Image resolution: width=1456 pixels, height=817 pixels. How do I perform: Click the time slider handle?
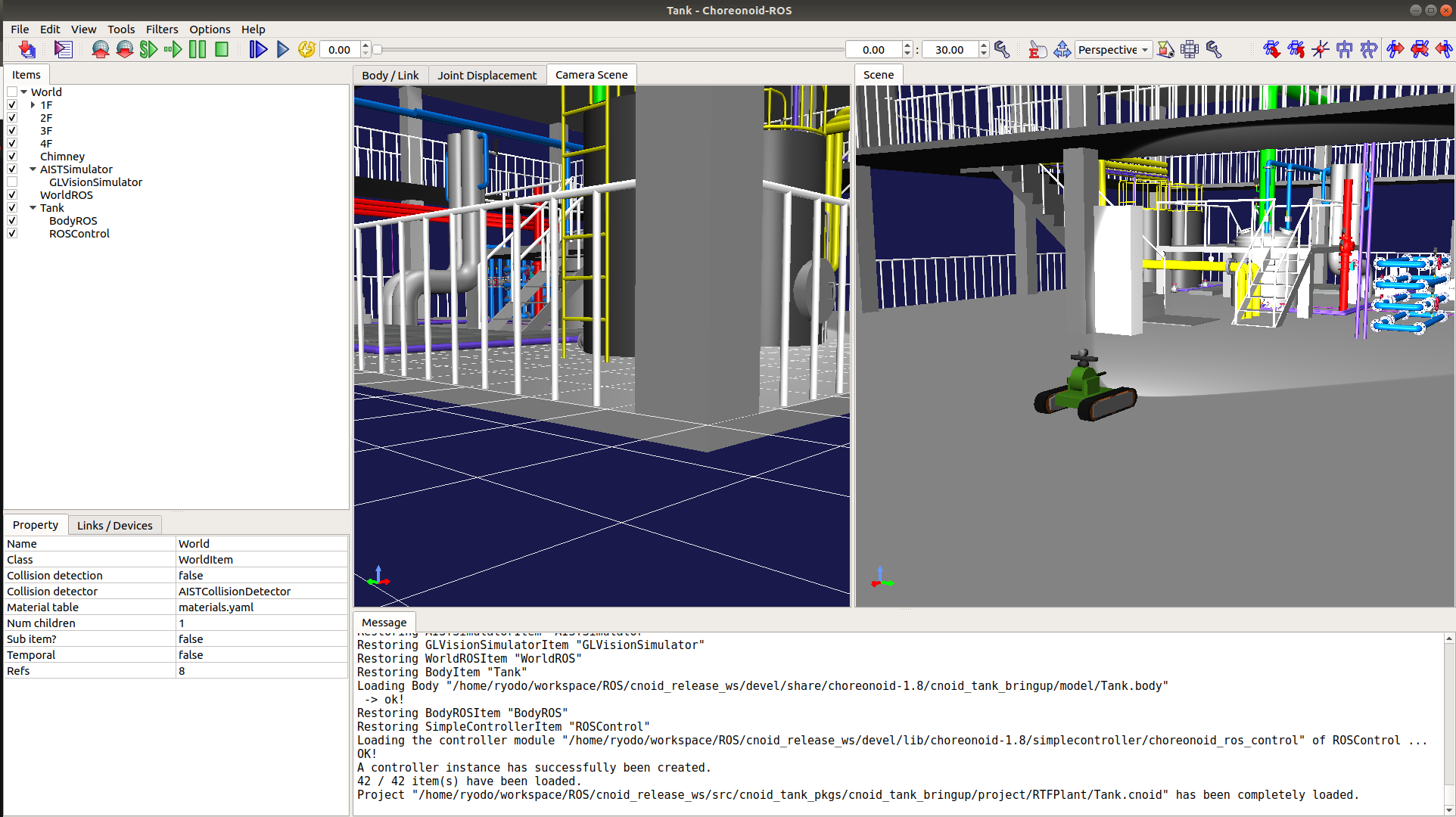[378, 50]
